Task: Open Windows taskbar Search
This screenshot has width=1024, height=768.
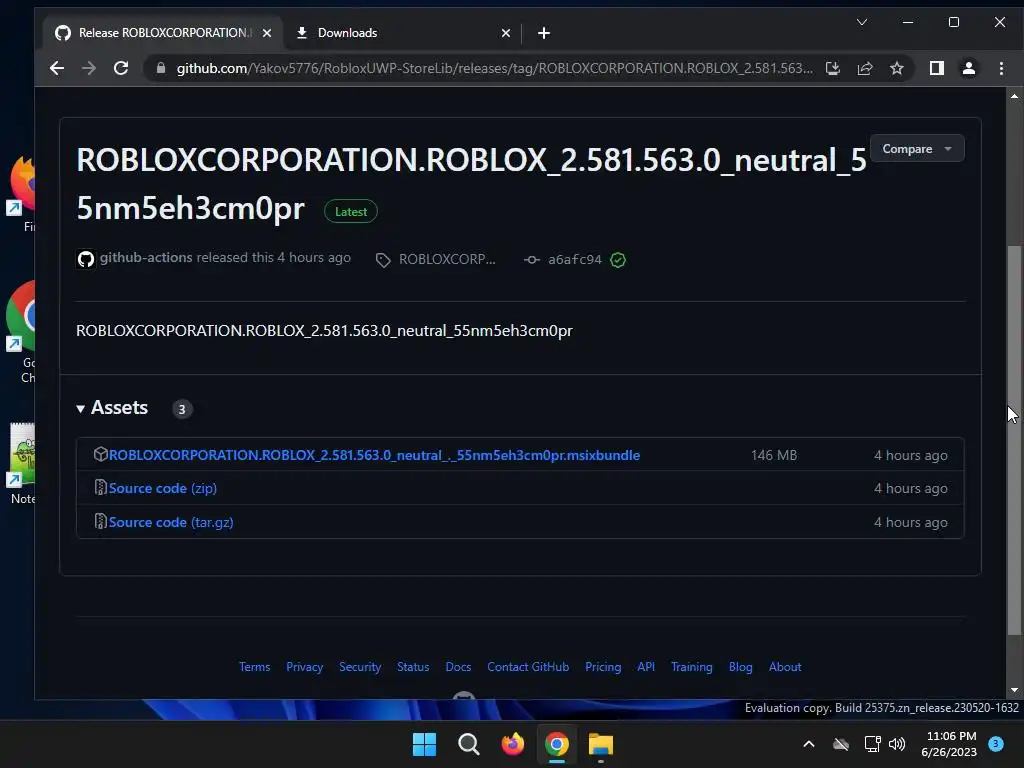Action: [x=468, y=744]
